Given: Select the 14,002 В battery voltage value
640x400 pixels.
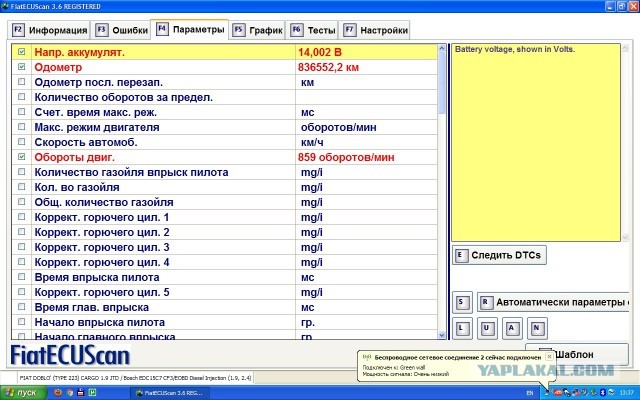Looking at the screenshot, I should coord(320,52).
